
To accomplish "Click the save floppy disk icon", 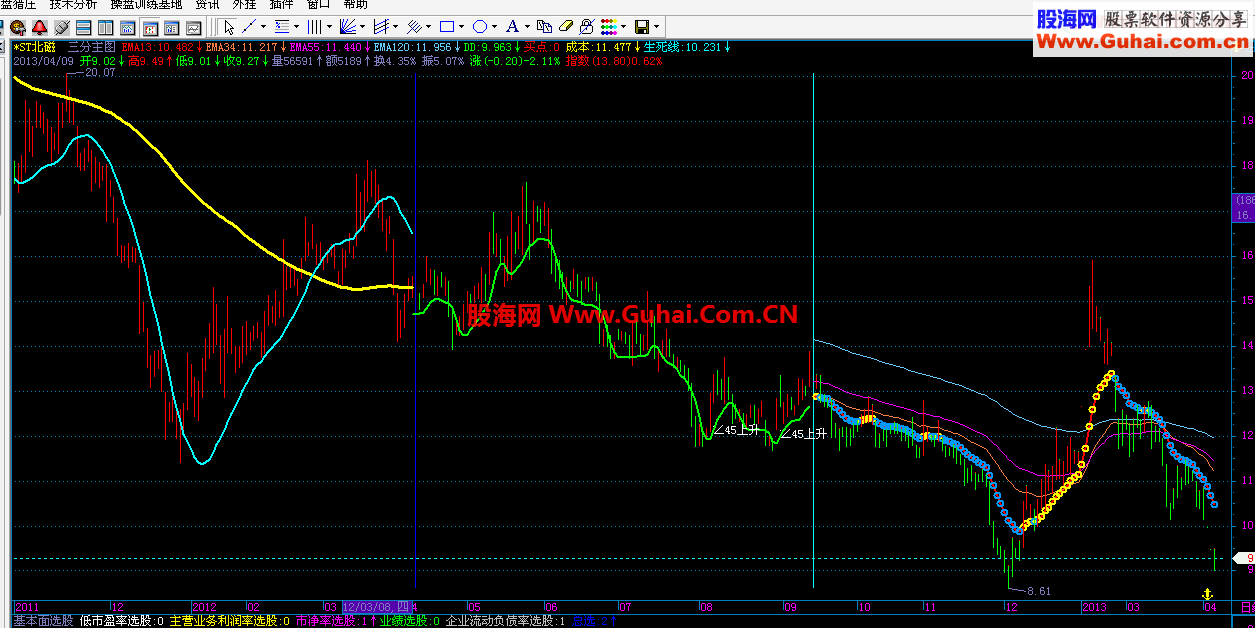I will 641,27.
